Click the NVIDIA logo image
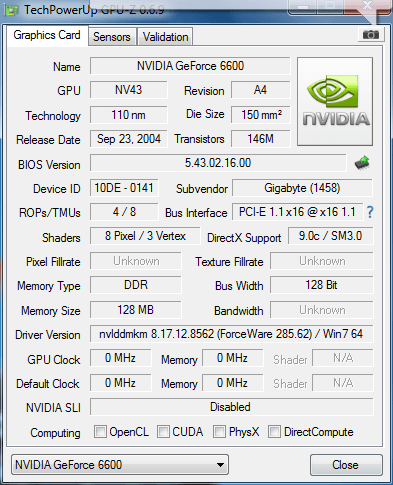The height and width of the screenshot is (485, 393). click(x=335, y=101)
